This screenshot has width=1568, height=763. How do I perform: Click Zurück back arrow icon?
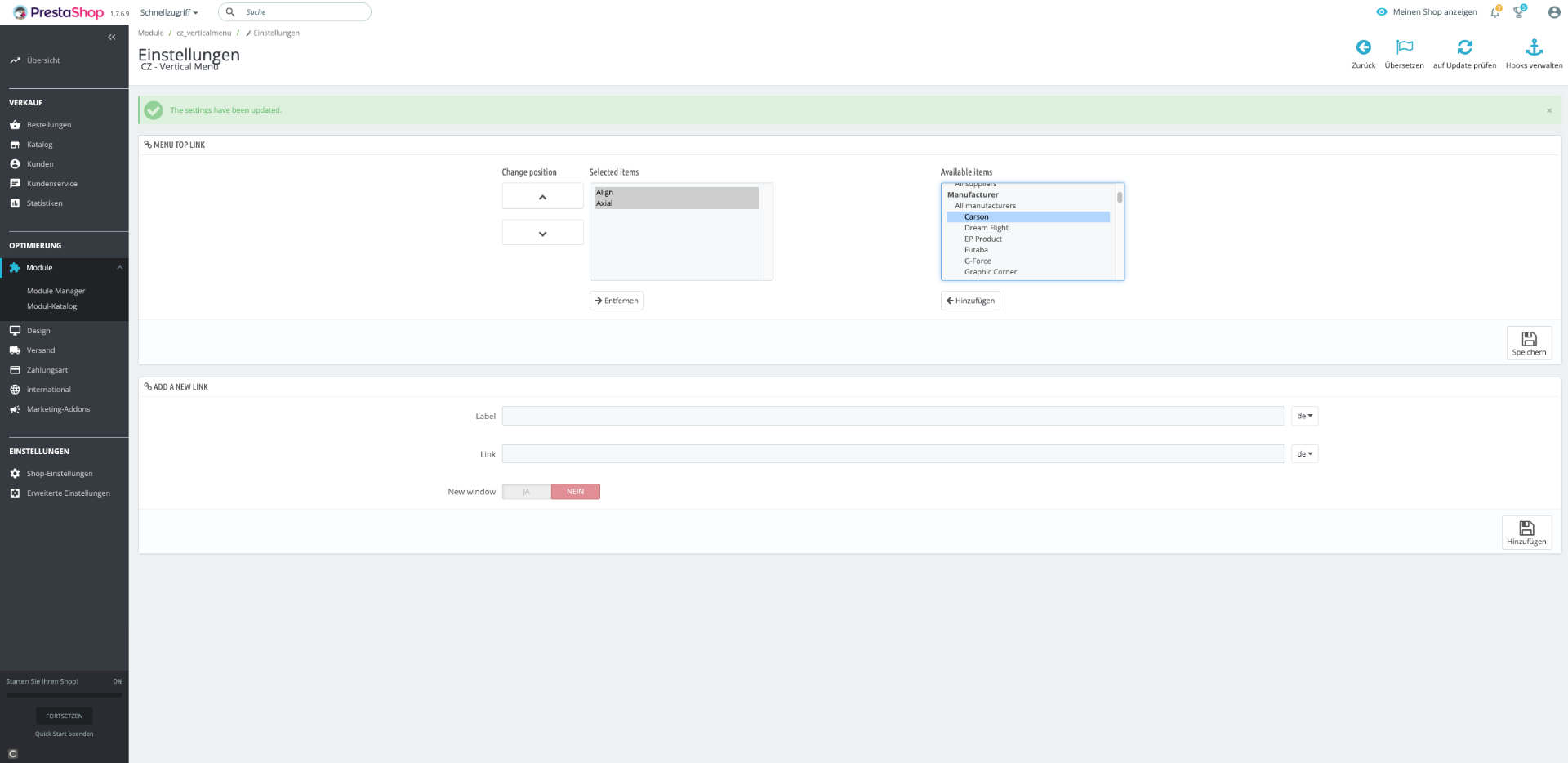tap(1363, 47)
